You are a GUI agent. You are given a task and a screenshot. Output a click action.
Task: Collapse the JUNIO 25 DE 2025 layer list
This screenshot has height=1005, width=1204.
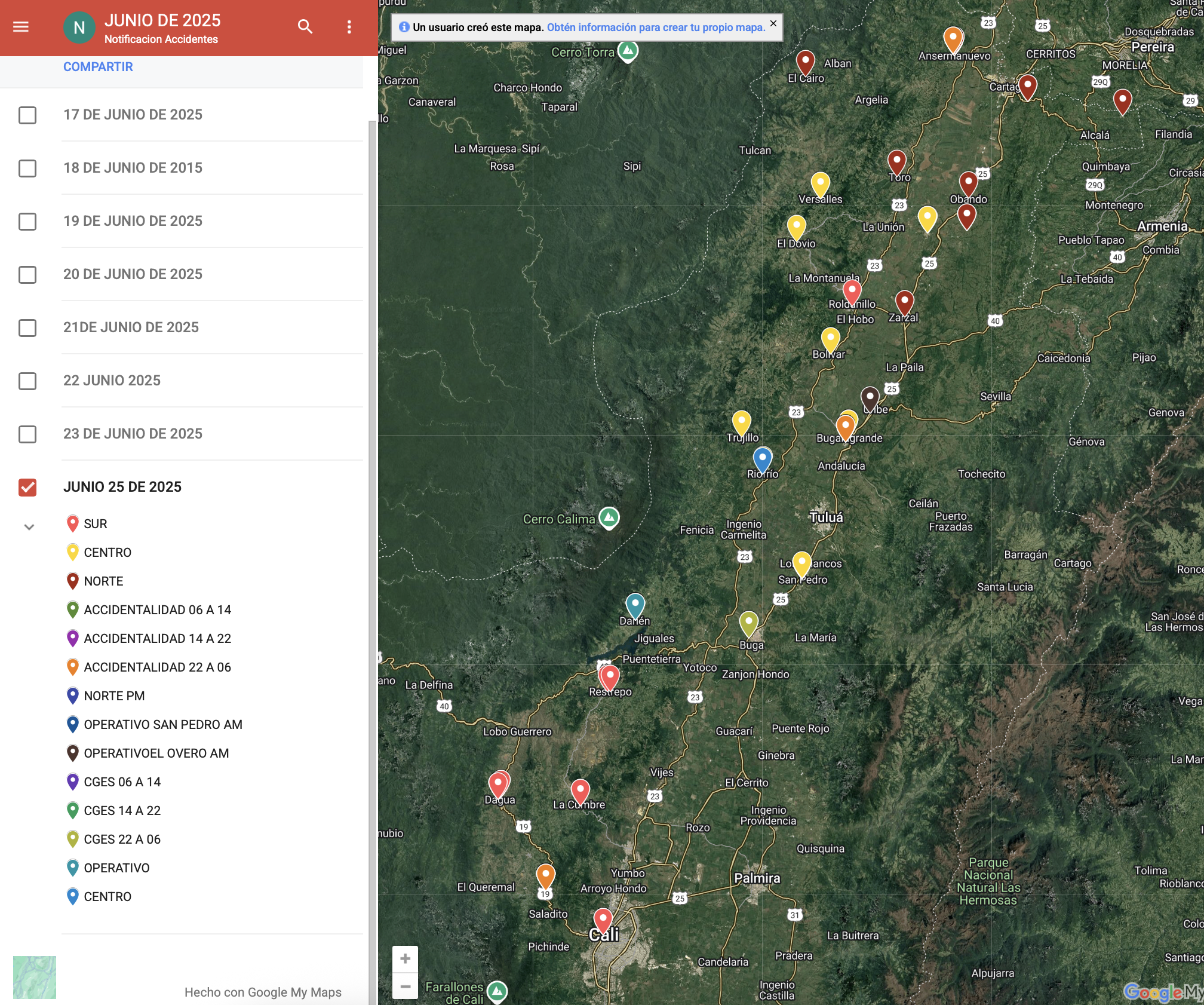pyautogui.click(x=29, y=527)
